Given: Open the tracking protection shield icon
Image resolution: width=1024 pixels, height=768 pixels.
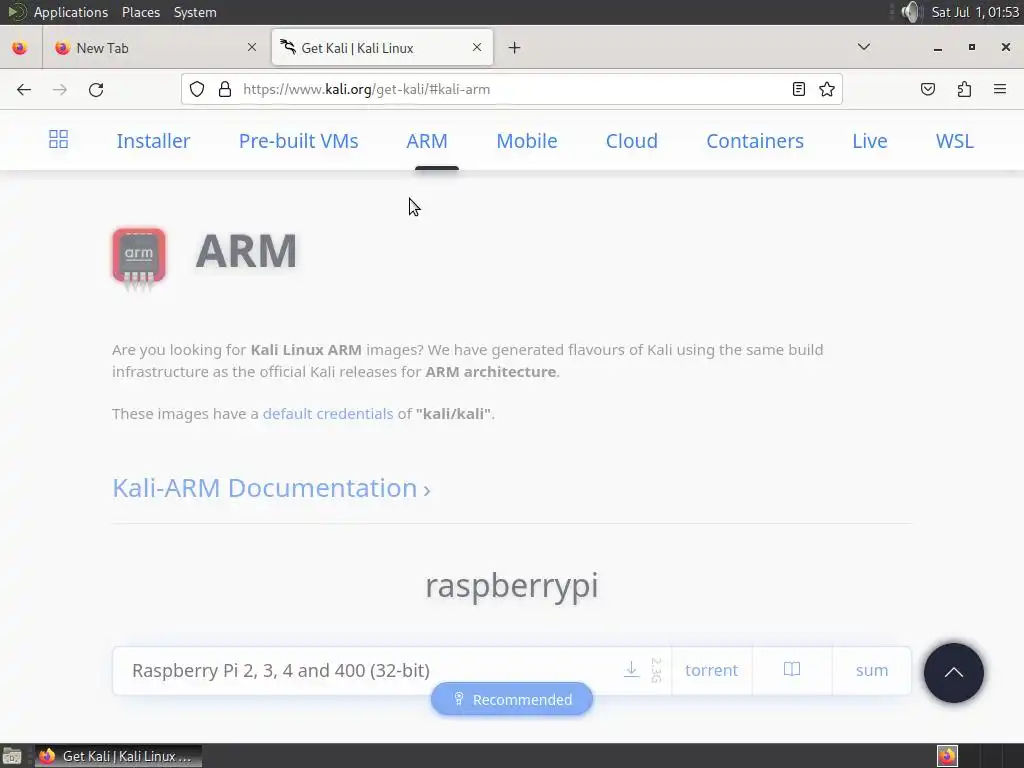Looking at the screenshot, I should pyautogui.click(x=197, y=89).
